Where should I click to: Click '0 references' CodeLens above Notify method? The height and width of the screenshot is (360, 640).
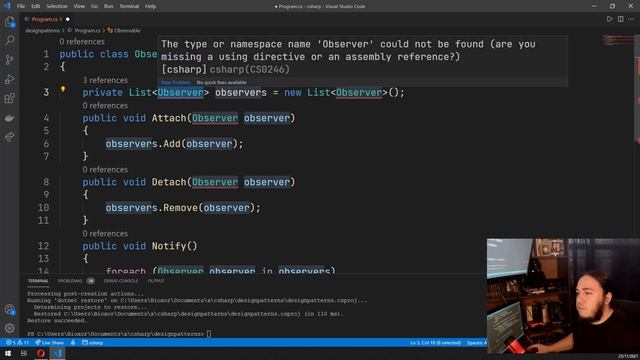tap(105, 233)
